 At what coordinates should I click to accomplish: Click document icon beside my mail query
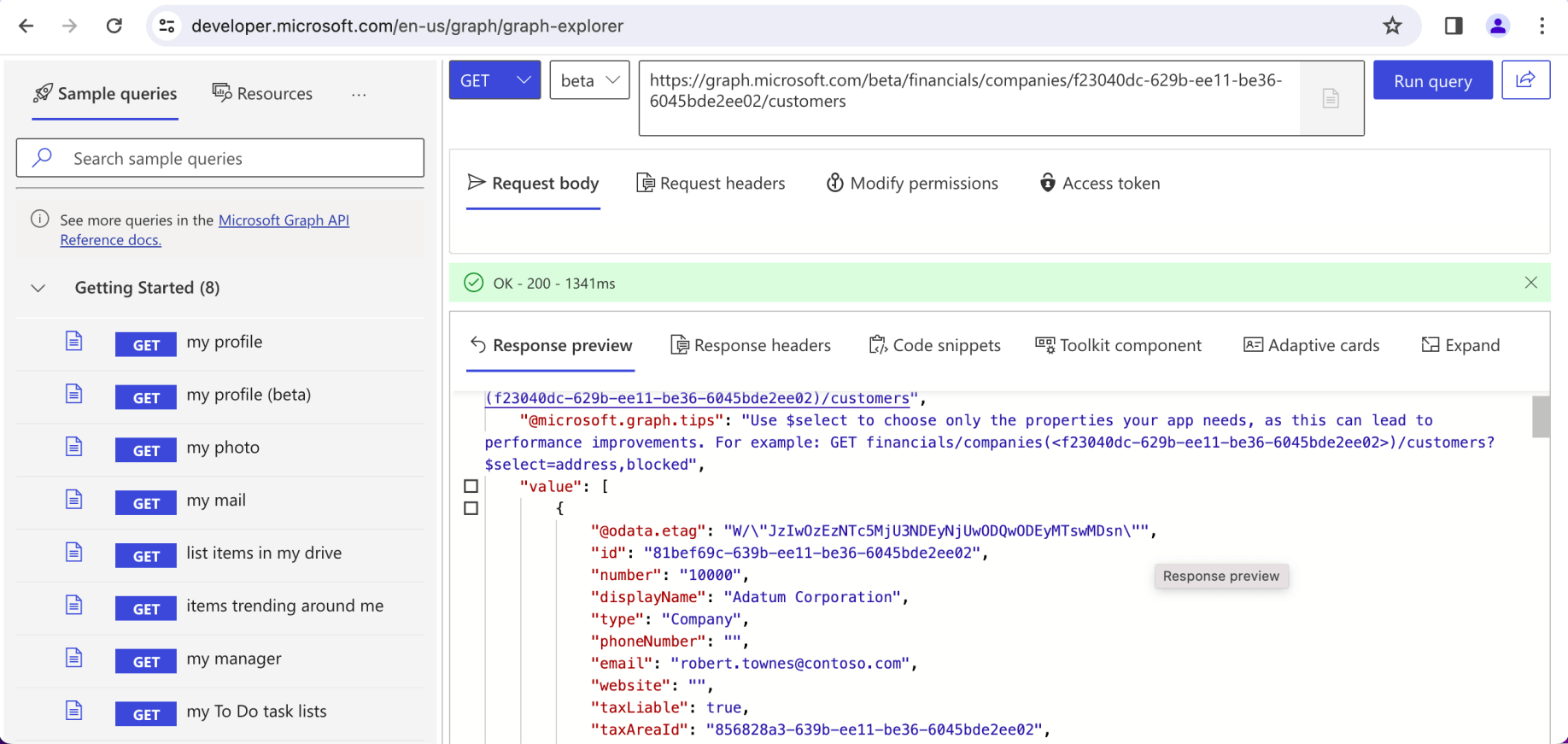tap(74, 501)
